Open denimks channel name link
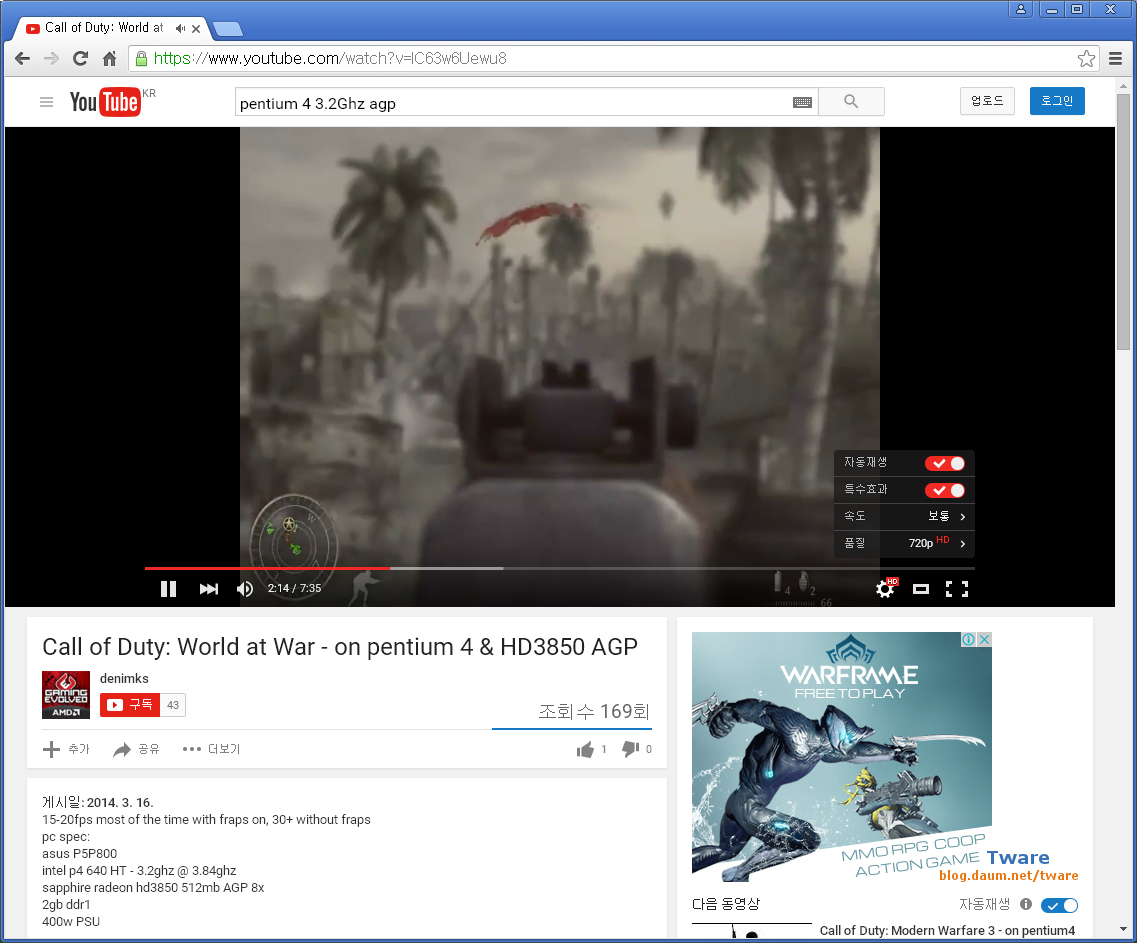 click(124, 679)
